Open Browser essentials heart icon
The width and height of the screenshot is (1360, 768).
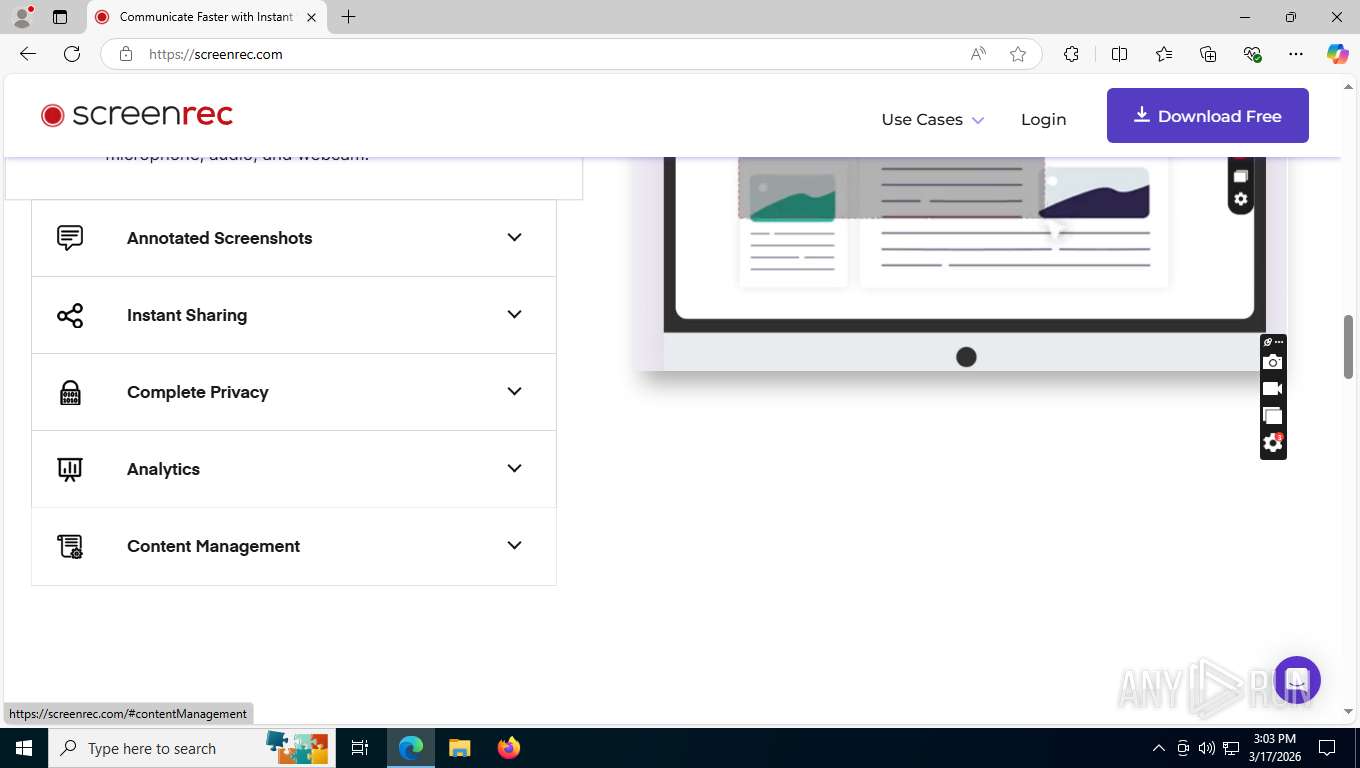tap(1252, 54)
